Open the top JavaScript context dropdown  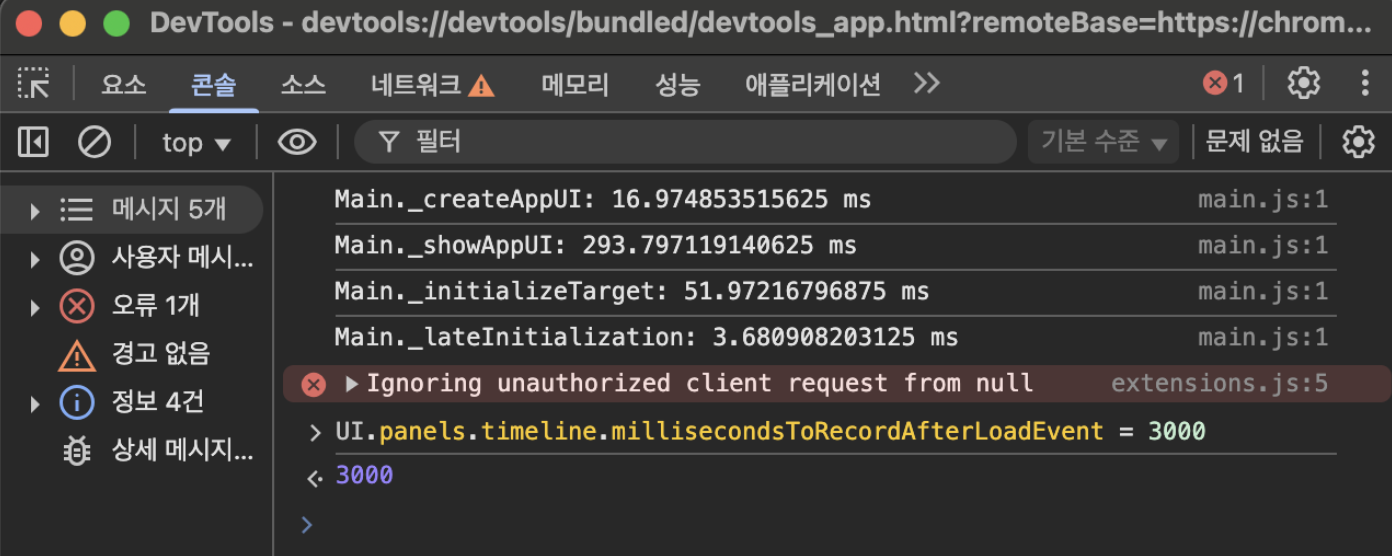(x=196, y=143)
